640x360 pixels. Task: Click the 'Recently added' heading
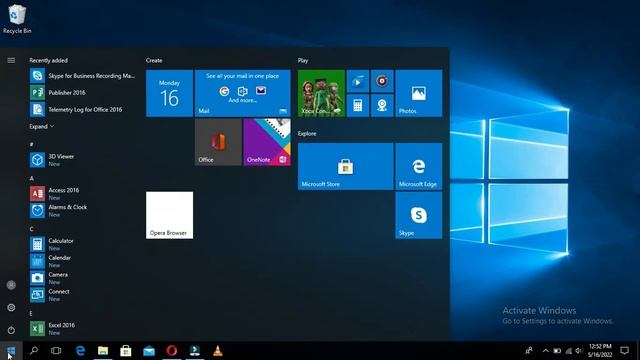(48, 60)
